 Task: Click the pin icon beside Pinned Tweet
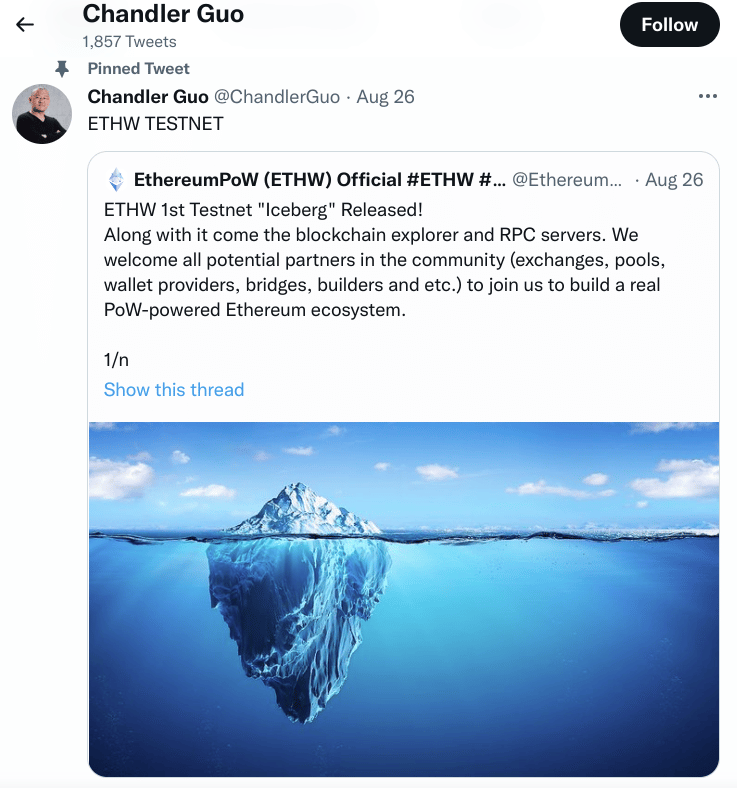point(62,68)
